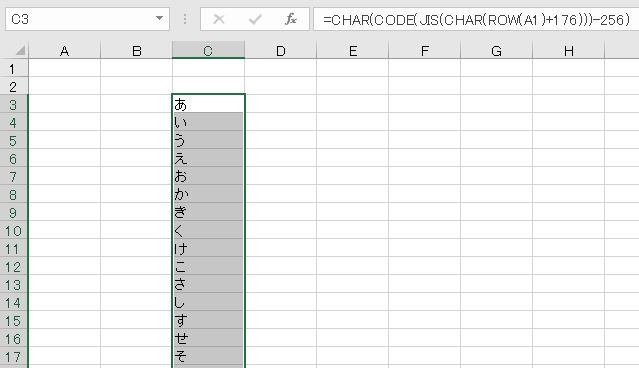Select row 4 header
This screenshot has width=639, height=368.
click(x=14, y=122)
